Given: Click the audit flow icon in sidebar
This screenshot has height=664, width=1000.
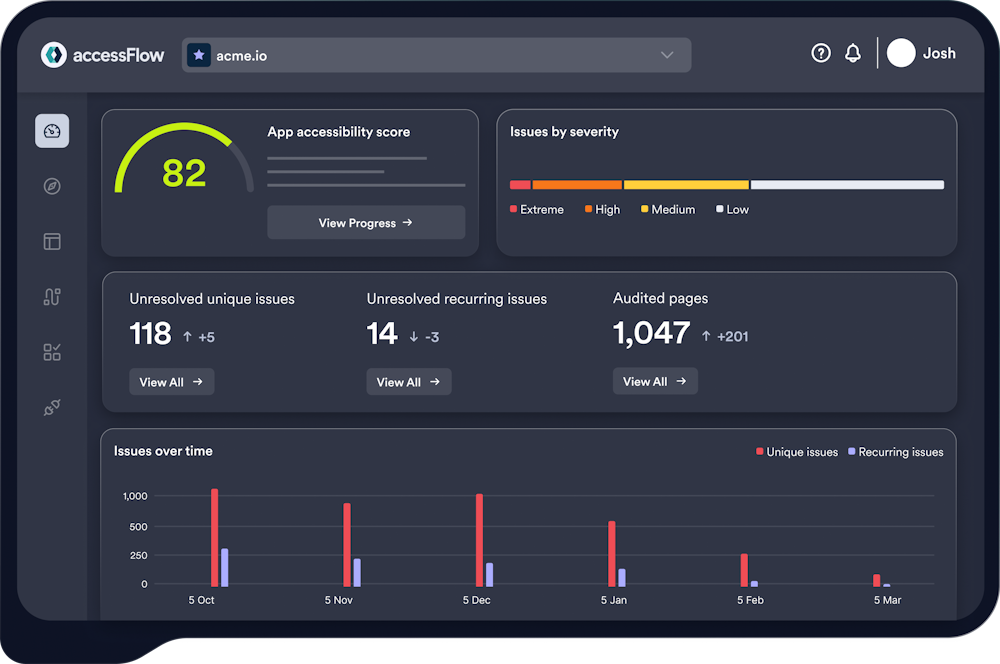Looking at the screenshot, I should (52, 296).
